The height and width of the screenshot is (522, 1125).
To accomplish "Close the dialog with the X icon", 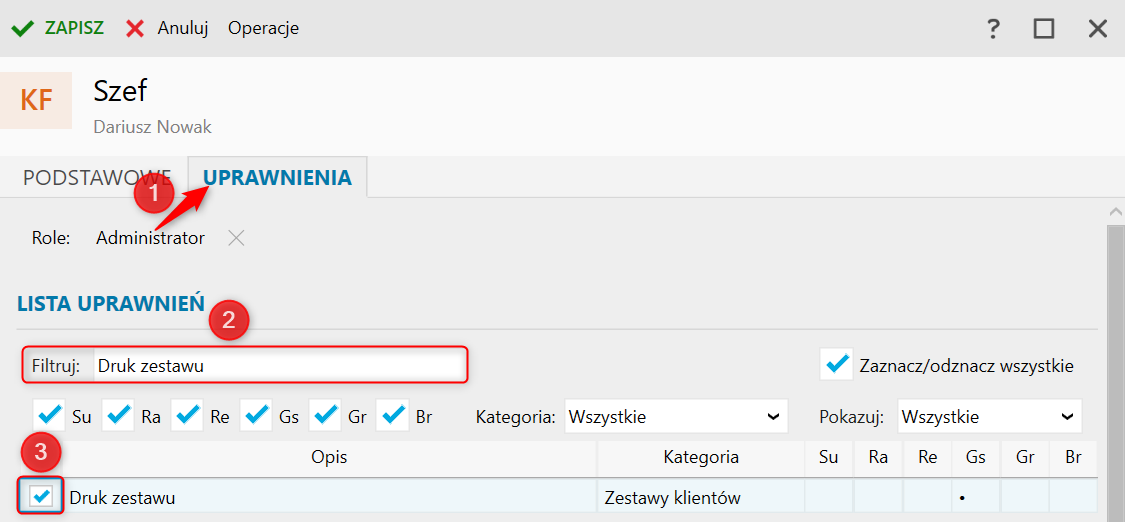I will click(x=1098, y=29).
